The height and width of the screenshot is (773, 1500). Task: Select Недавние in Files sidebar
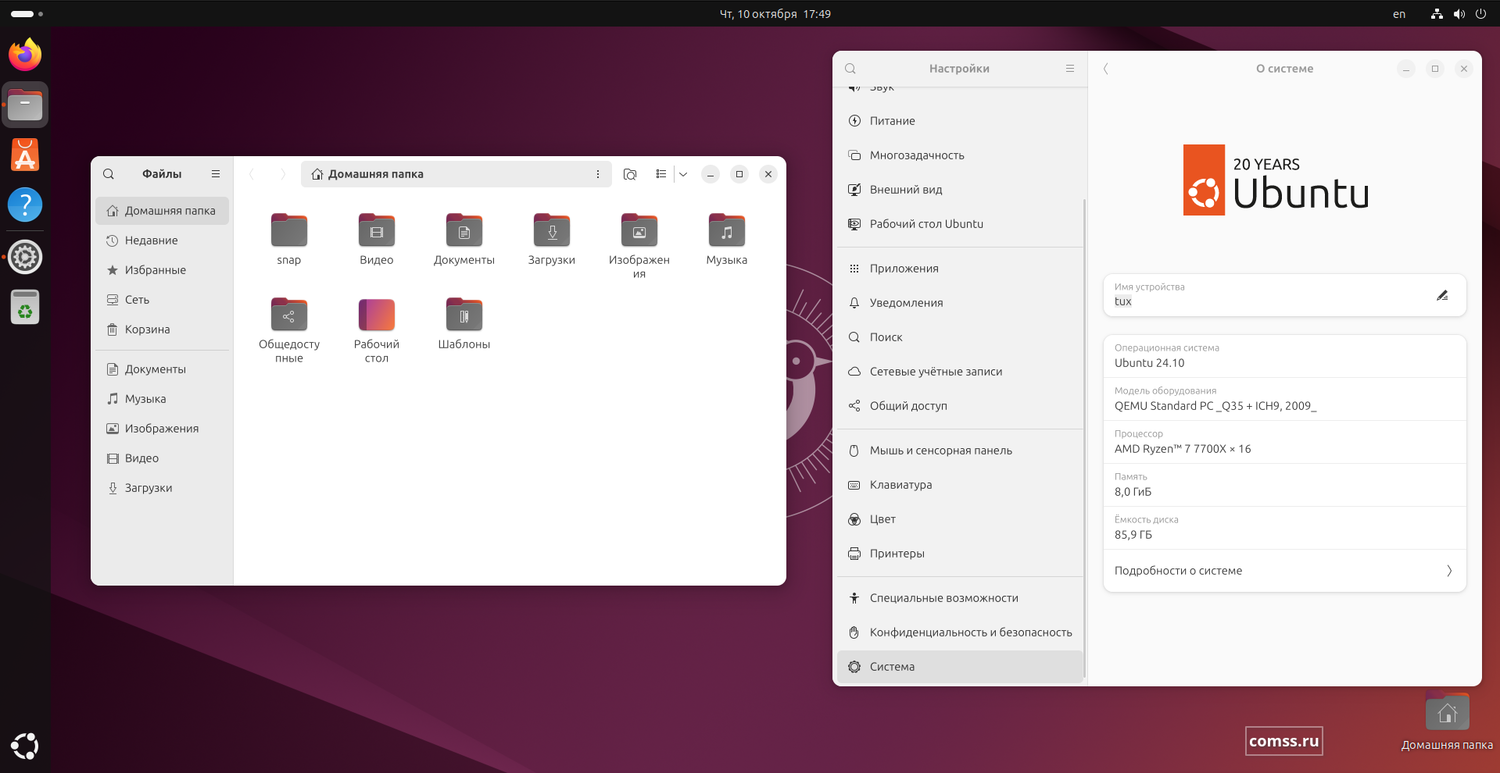coord(162,241)
